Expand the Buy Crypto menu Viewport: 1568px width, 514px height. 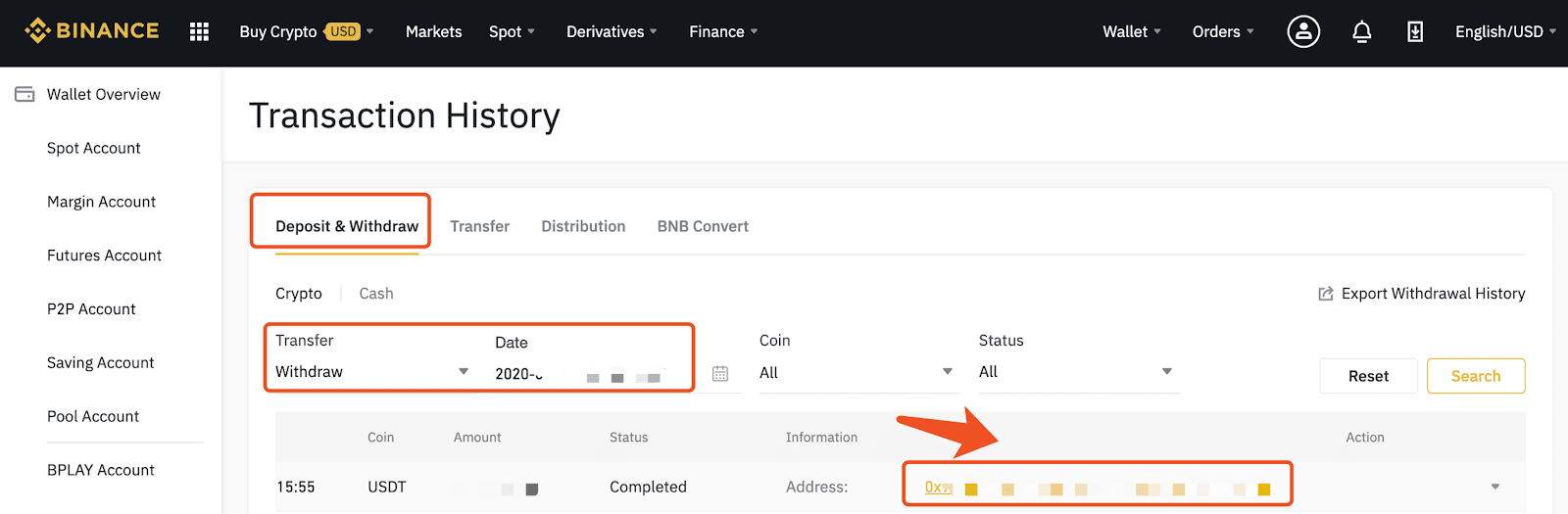(x=307, y=31)
